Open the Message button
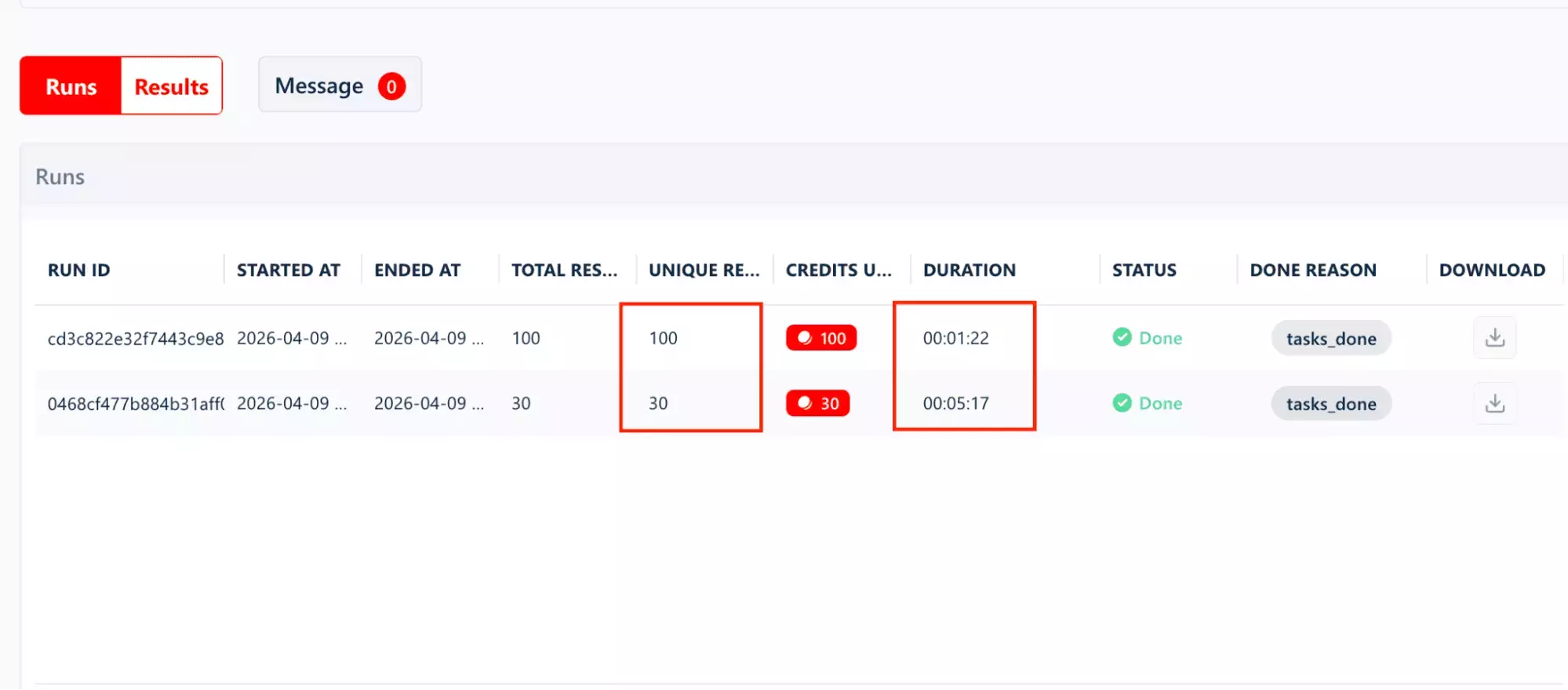 340,85
